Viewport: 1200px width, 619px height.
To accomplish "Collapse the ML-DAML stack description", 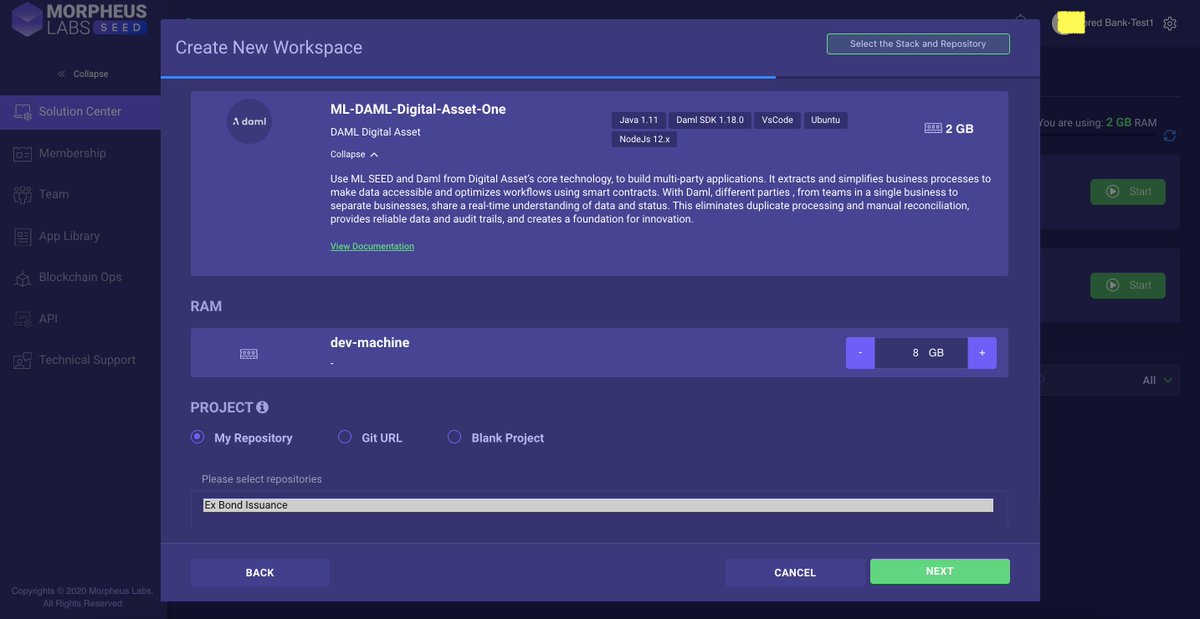I will pyautogui.click(x=354, y=155).
